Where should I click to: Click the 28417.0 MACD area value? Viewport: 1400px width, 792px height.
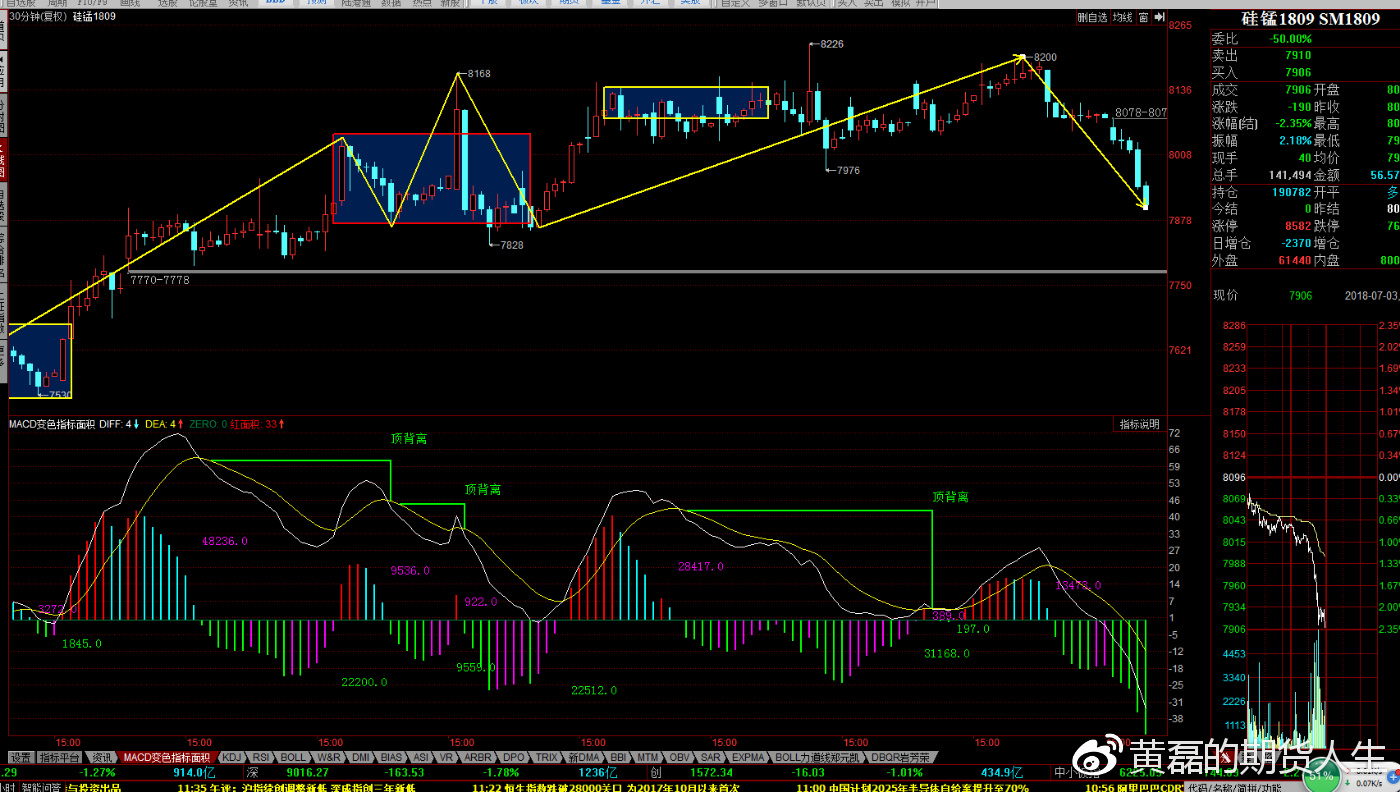pos(700,566)
